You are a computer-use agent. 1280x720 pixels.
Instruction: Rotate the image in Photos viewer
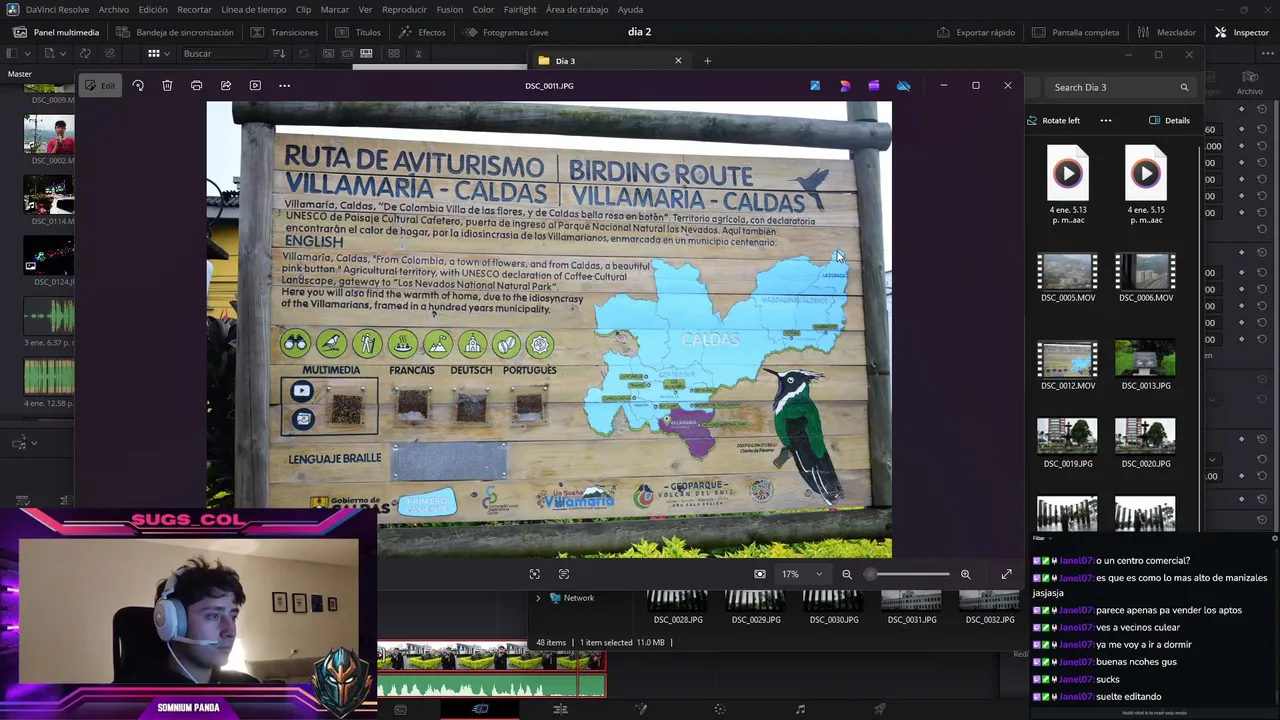pyautogui.click(x=138, y=86)
